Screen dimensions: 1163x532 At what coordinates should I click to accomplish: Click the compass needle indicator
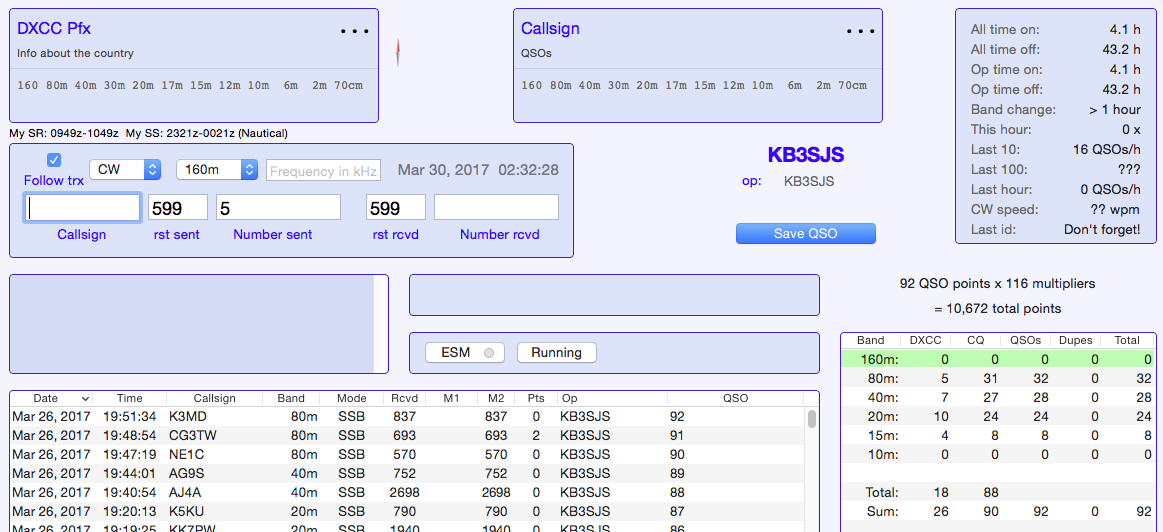click(x=398, y=52)
